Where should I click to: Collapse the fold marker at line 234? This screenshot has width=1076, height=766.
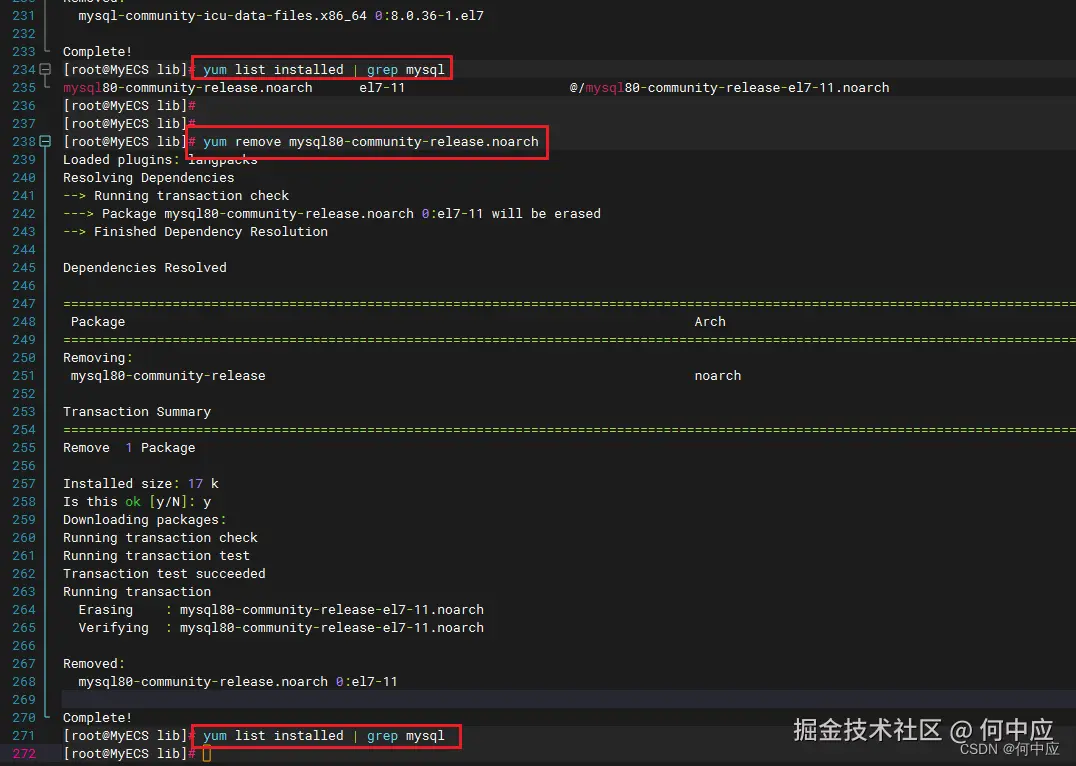click(45, 69)
